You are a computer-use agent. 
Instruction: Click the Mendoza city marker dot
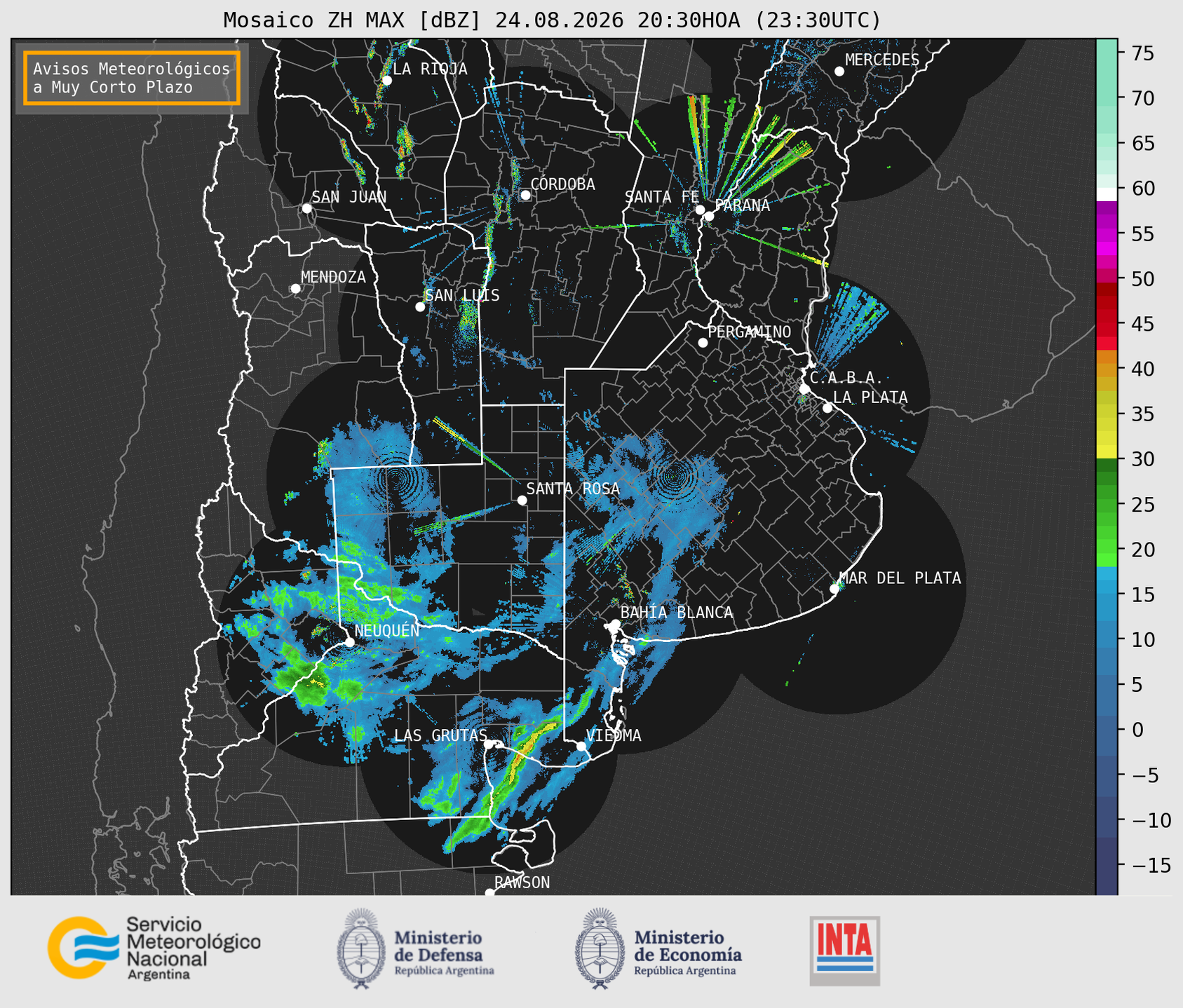(295, 288)
